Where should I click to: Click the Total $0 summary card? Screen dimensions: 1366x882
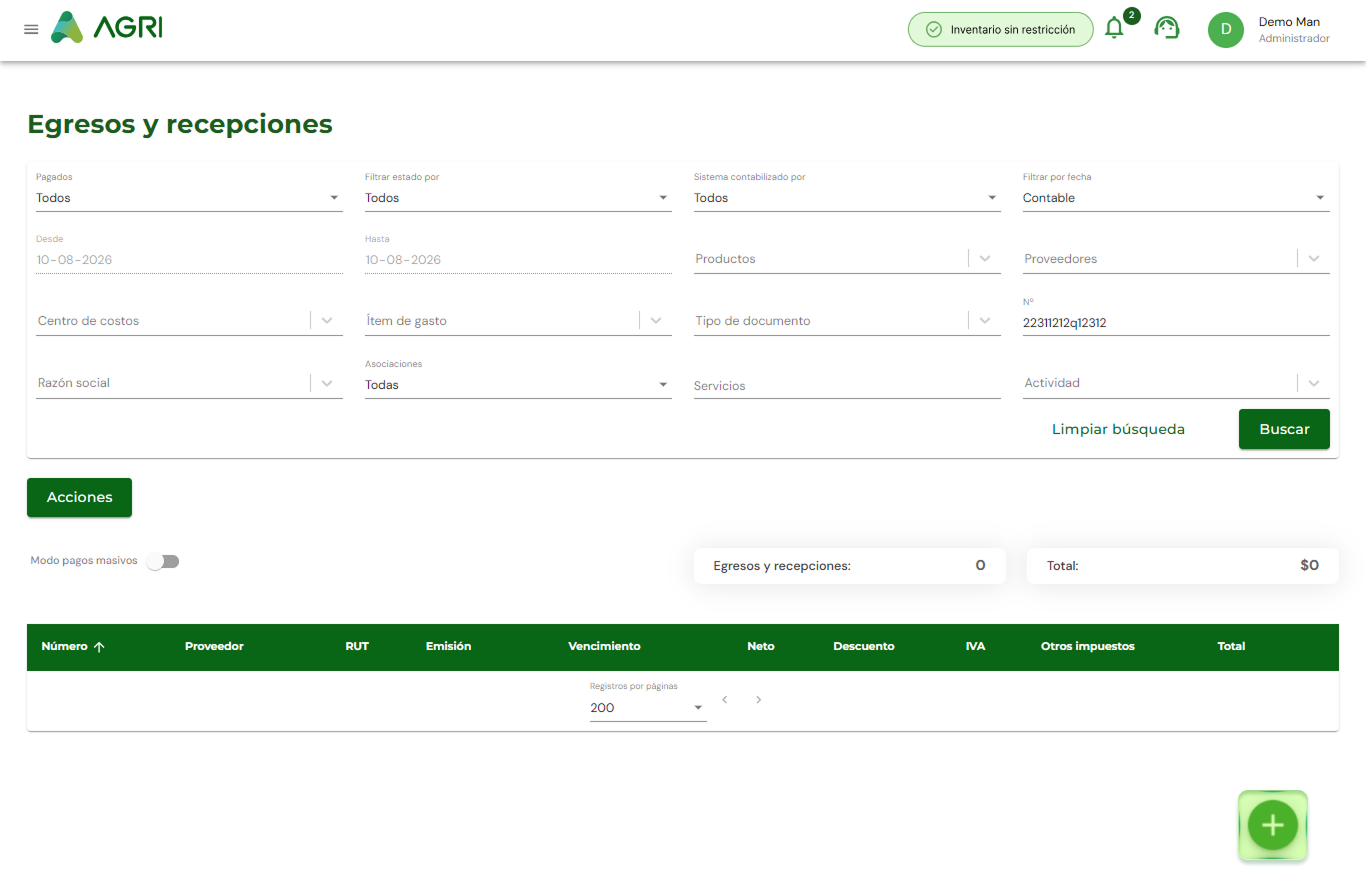pos(1183,565)
